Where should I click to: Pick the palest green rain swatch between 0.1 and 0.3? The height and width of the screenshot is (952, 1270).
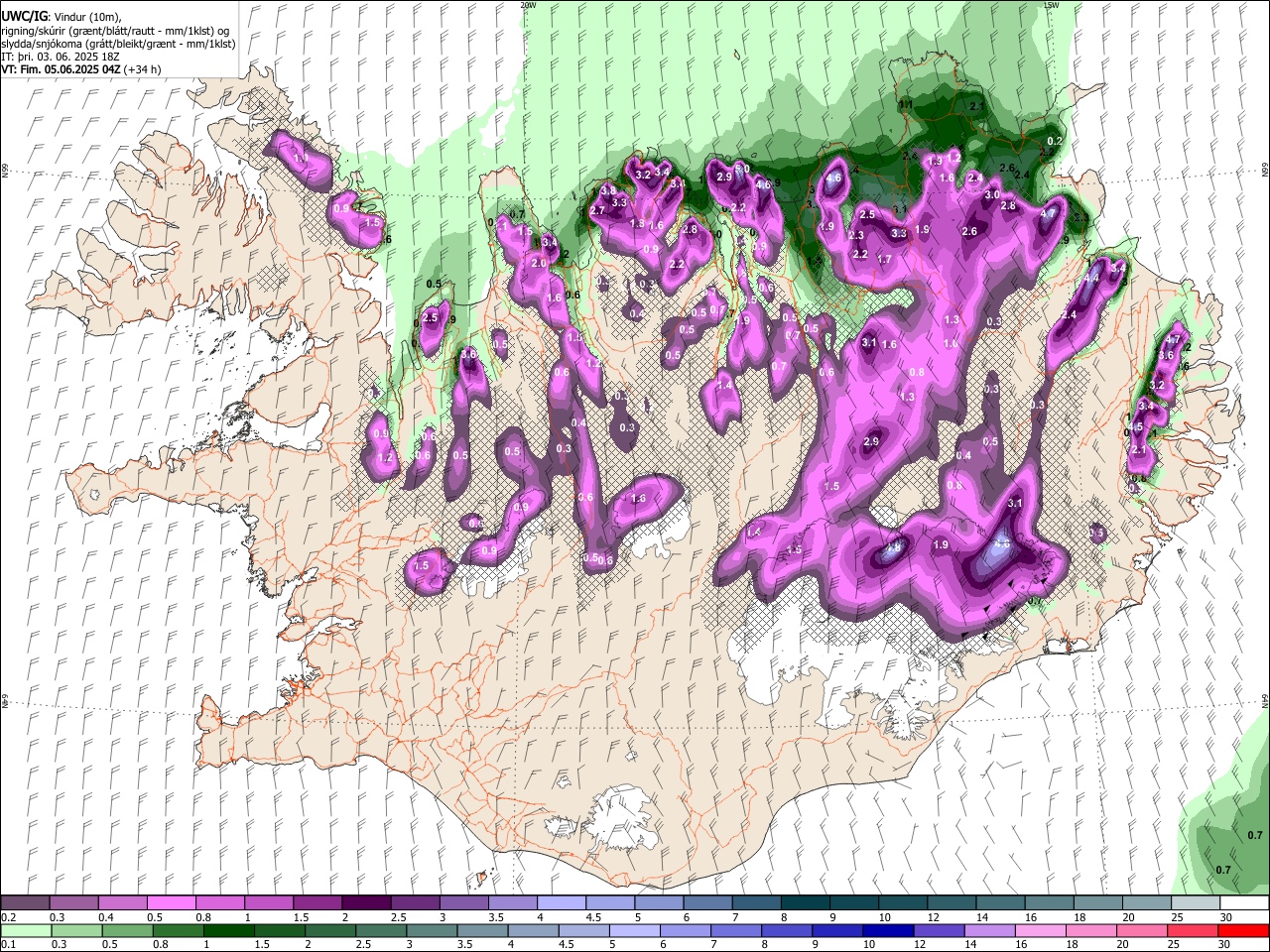click(25, 930)
